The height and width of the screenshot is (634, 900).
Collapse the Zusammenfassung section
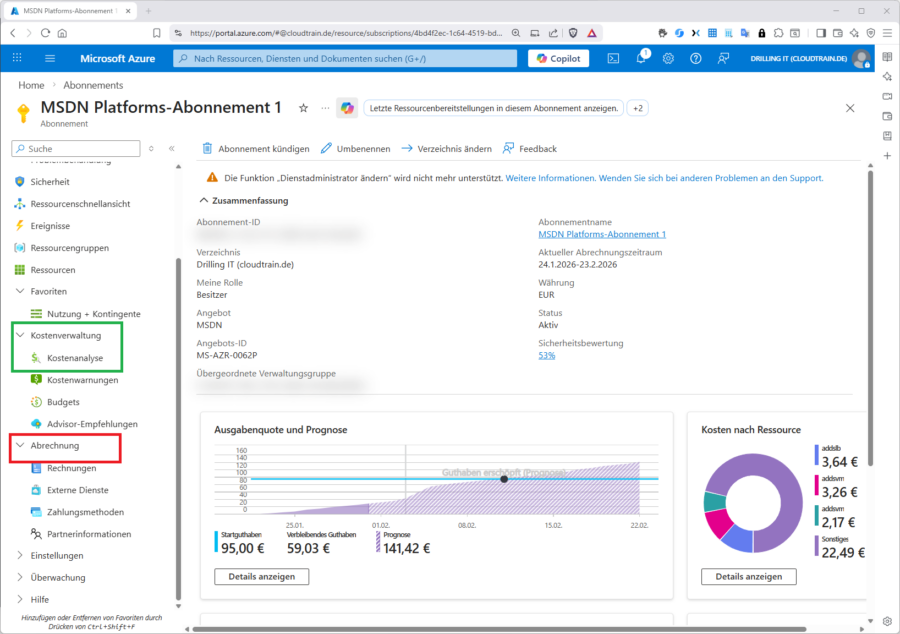tap(204, 200)
